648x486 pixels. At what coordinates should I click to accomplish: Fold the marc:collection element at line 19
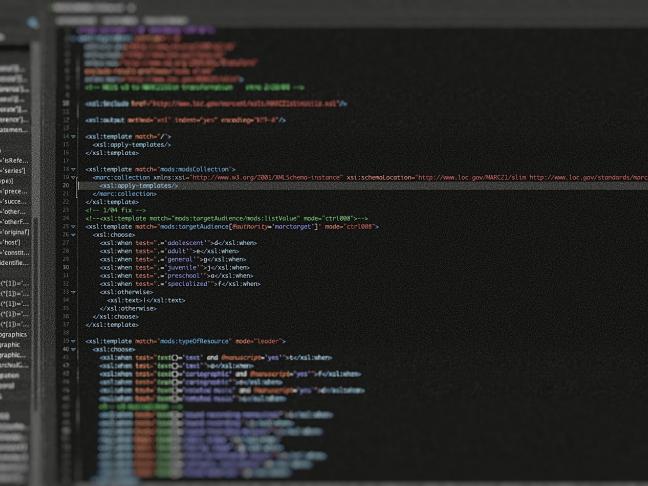tap(74, 177)
